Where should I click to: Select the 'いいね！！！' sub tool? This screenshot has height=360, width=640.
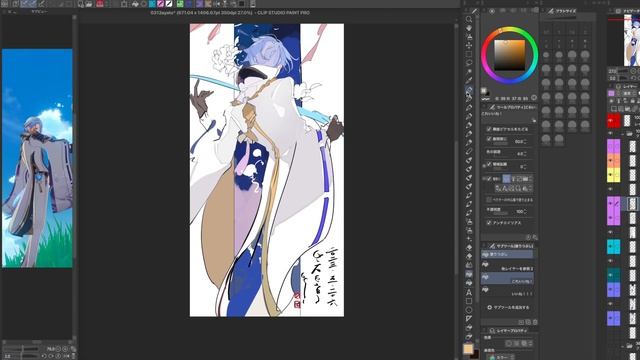click(507, 291)
